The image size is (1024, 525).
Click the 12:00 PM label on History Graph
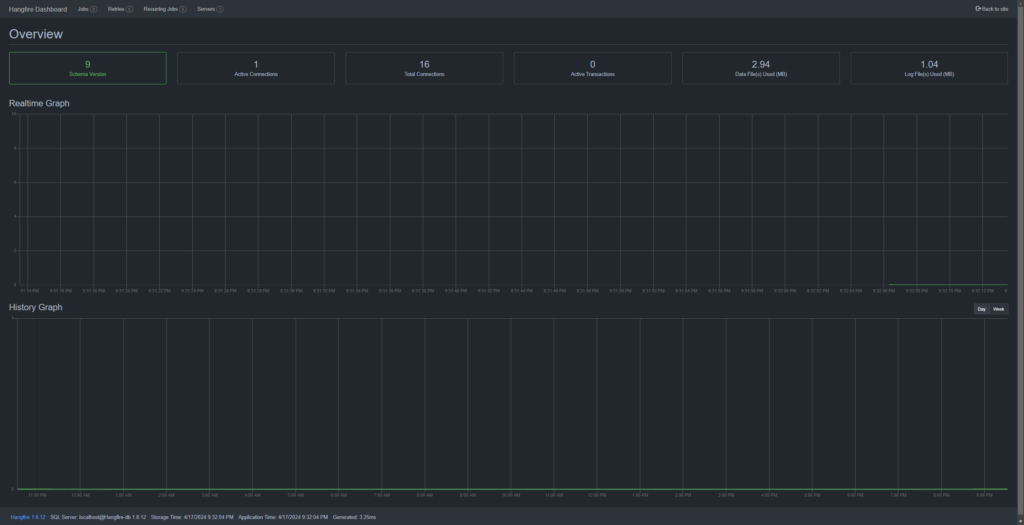click(x=597, y=496)
